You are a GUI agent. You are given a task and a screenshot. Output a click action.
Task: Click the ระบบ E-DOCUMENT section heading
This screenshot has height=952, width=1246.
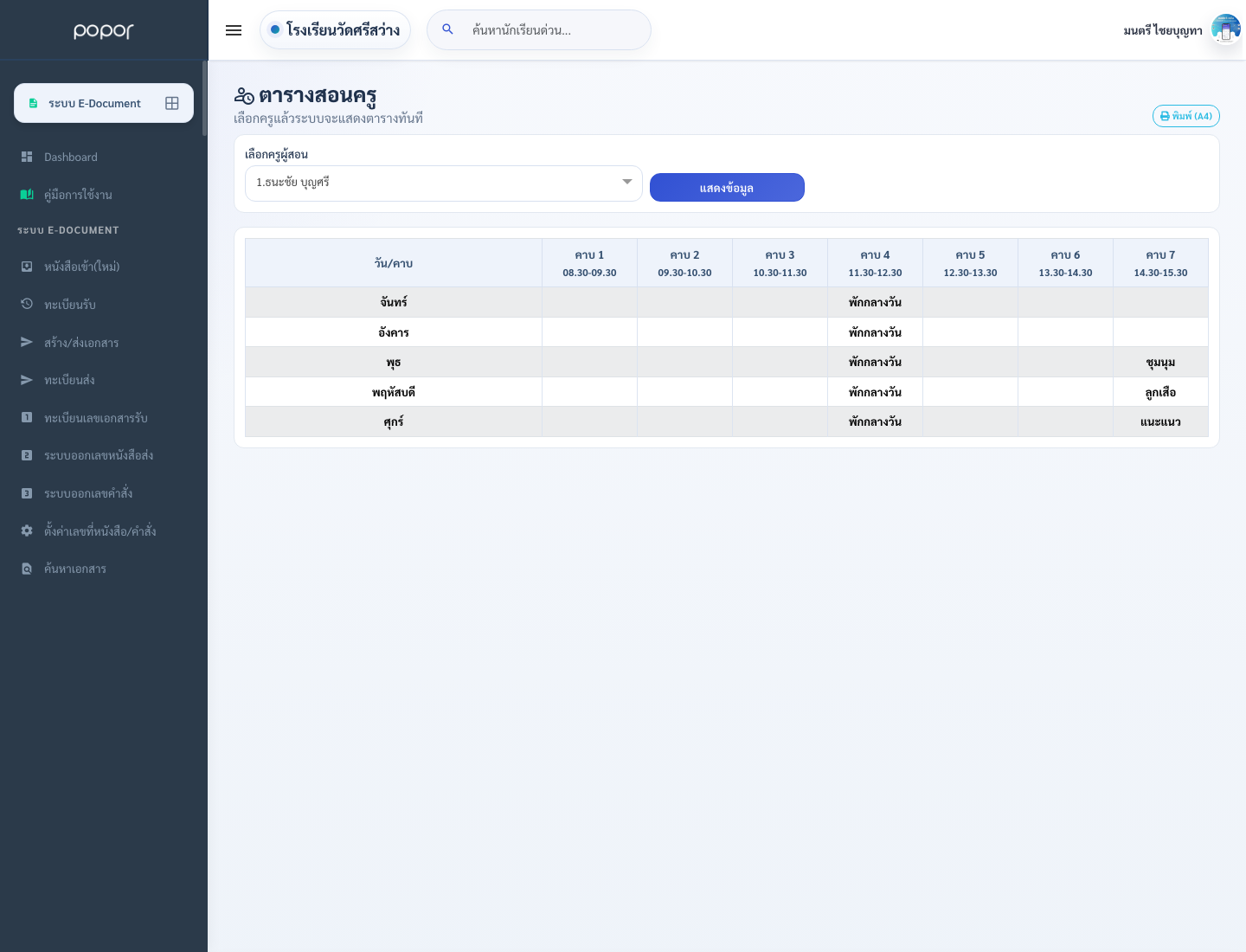click(68, 230)
